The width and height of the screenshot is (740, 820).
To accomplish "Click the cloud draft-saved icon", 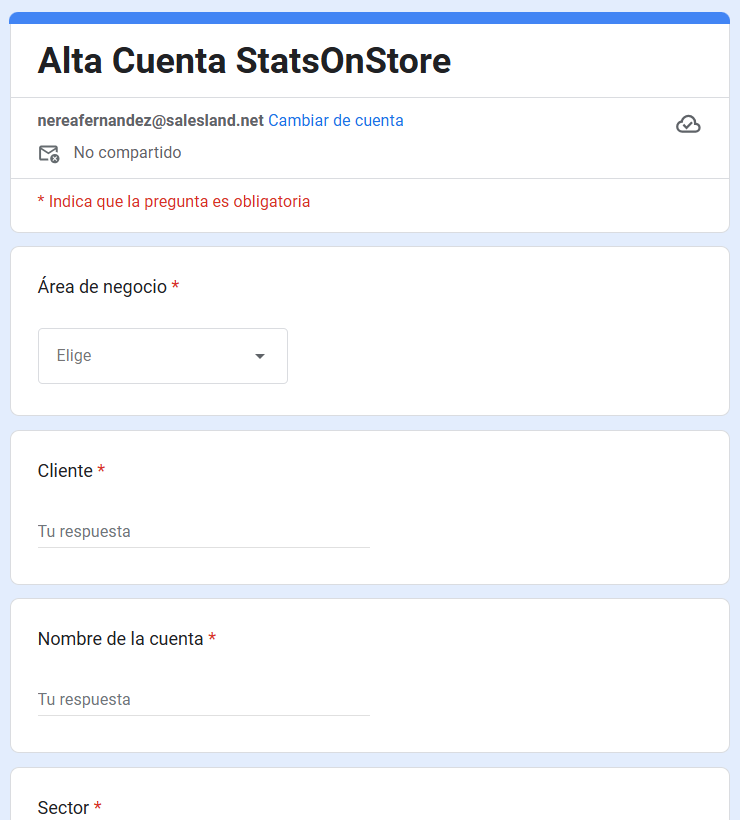I will 688,124.
